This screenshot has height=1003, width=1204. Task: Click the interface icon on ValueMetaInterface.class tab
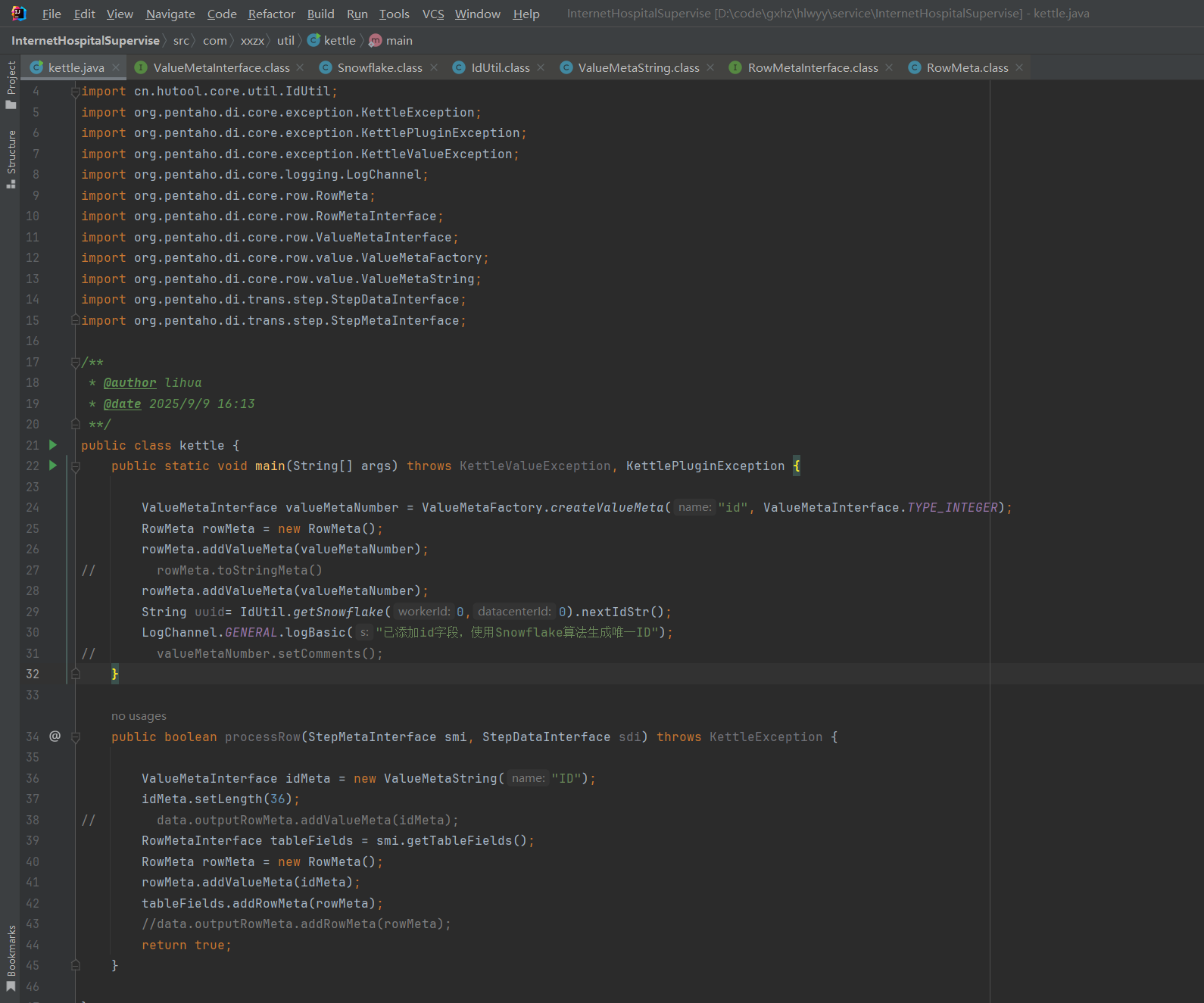tap(141, 67)
